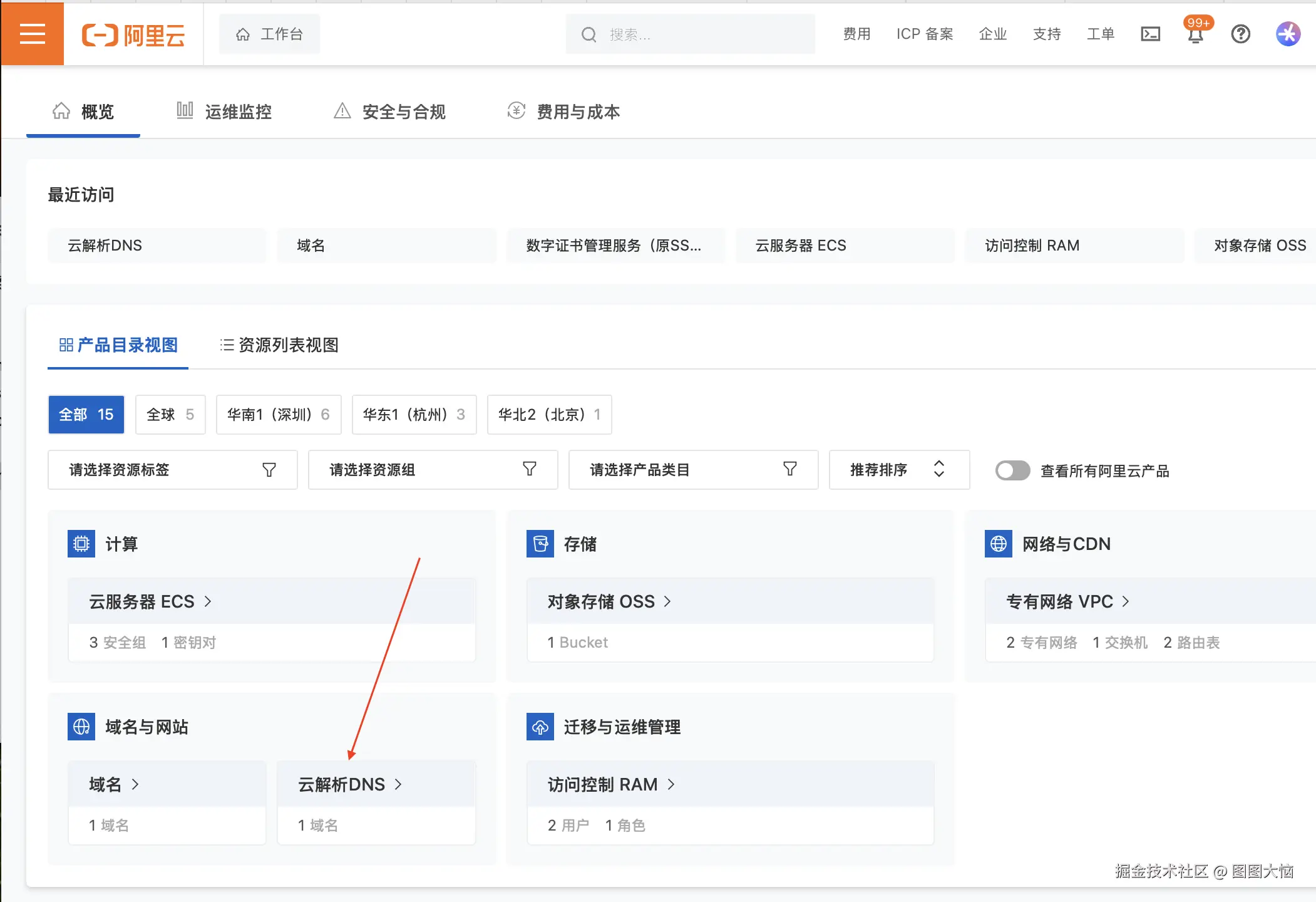Enable 查看所有阿里云产品 switch
The image size is (1316, 902).
coord(1012,470)
